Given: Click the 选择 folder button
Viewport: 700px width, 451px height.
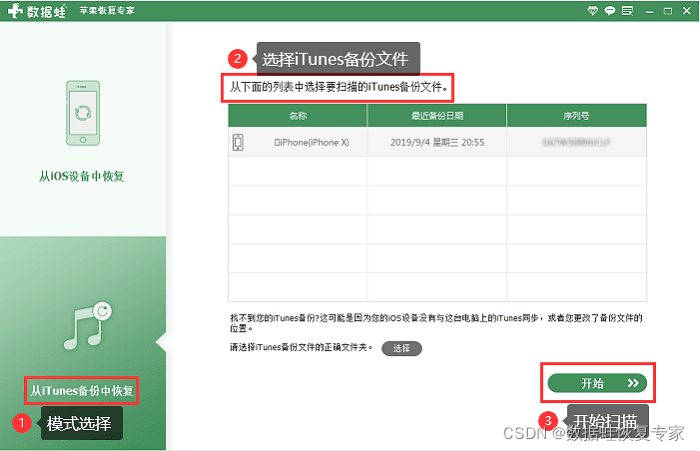Looking at the screenshot, I should tap(401, 348).
